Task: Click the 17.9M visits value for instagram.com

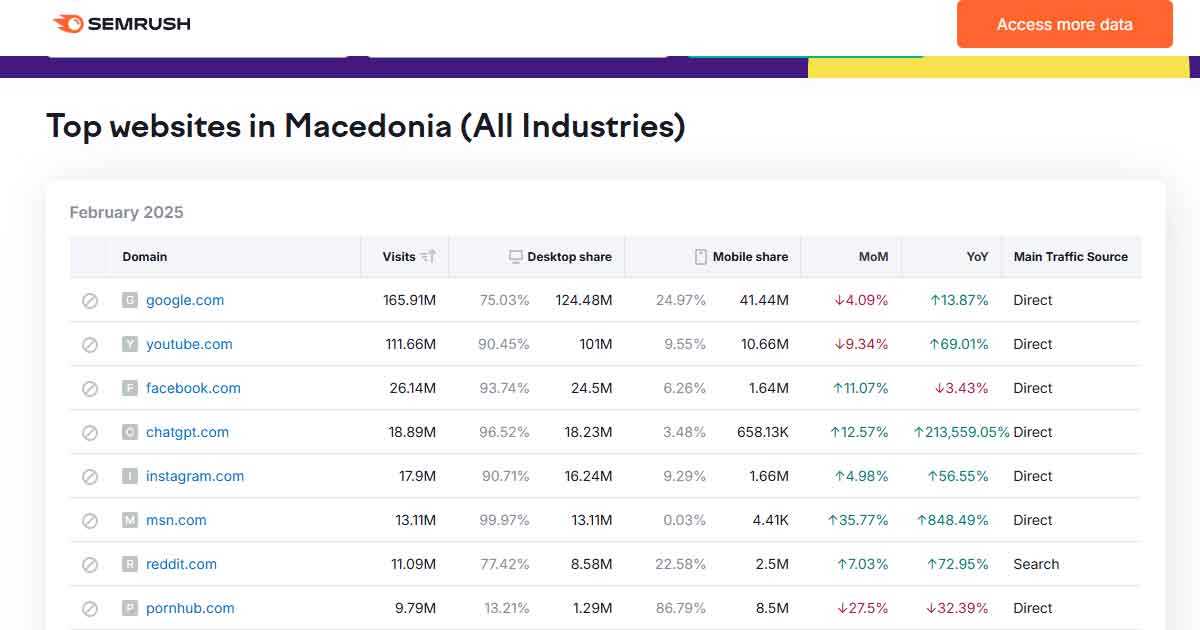Action: 418,476
